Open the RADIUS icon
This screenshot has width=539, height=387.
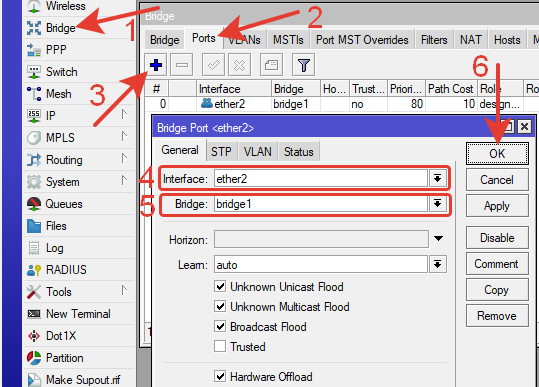point(34,270)
